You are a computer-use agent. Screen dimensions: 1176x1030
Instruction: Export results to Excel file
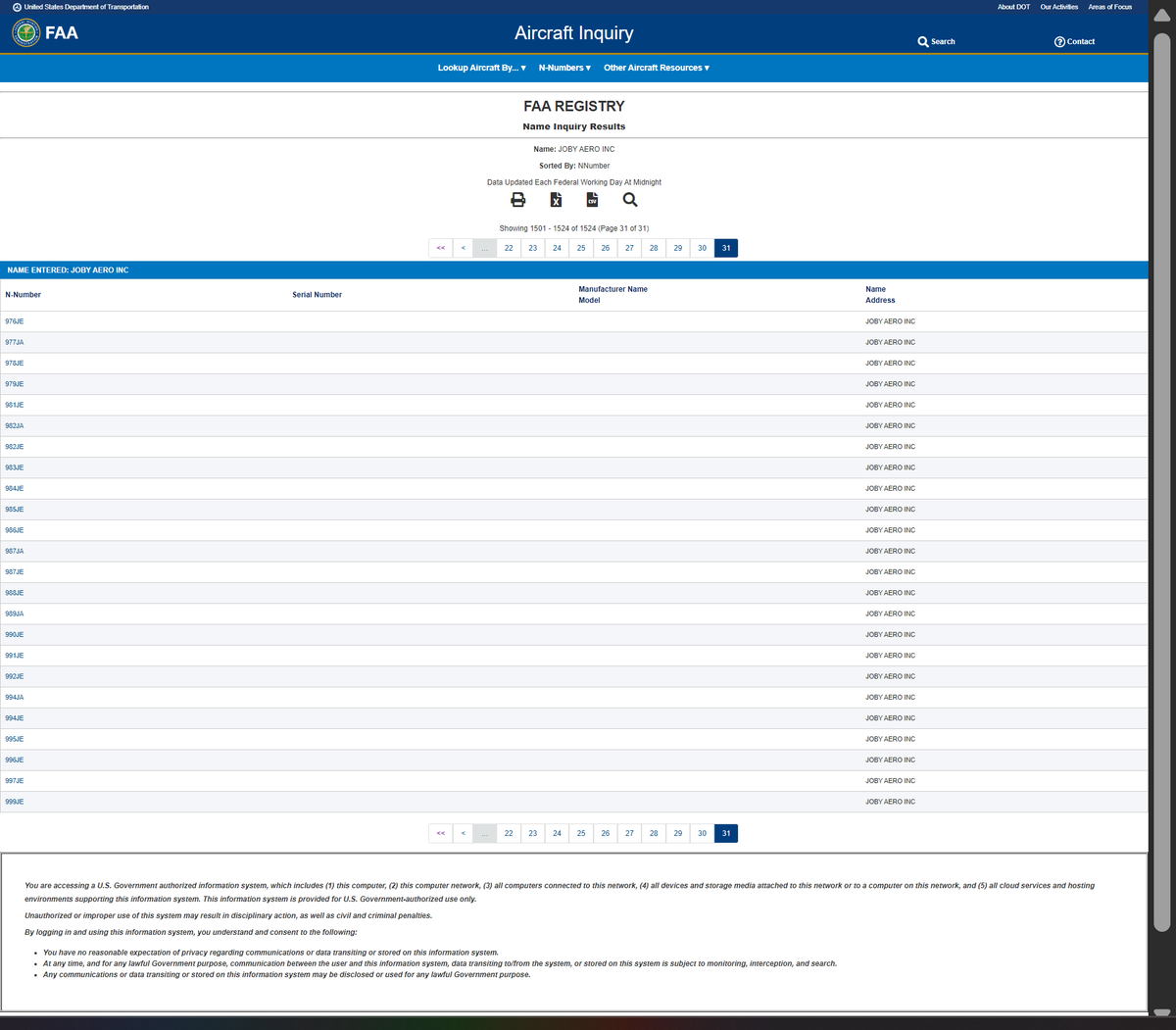[556, 200]
